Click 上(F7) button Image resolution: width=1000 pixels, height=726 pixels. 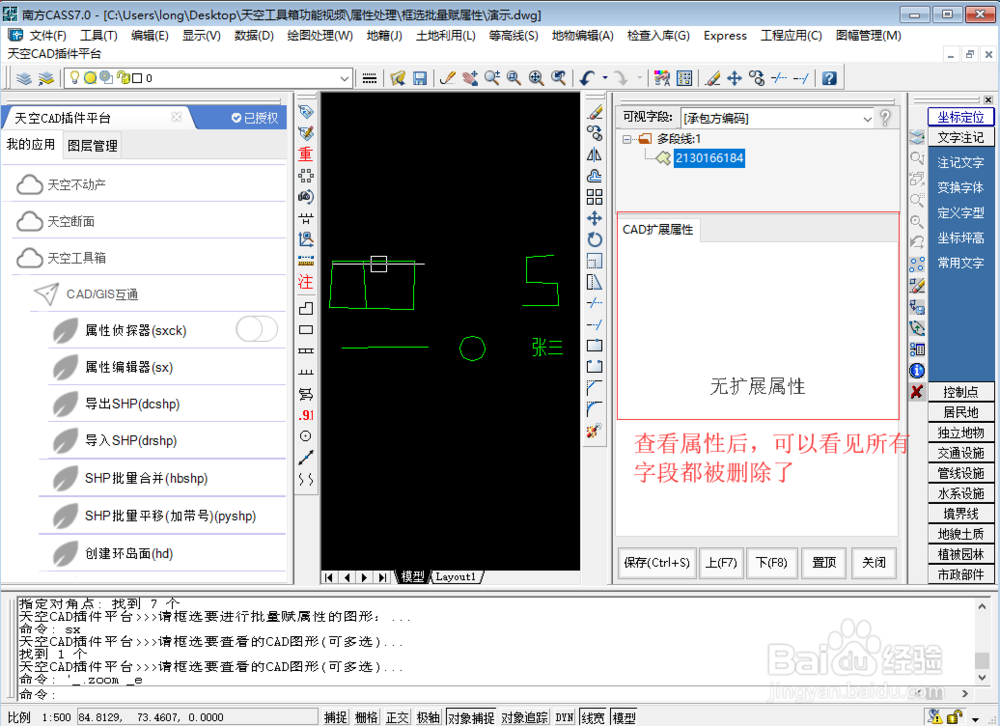(721, 563)
